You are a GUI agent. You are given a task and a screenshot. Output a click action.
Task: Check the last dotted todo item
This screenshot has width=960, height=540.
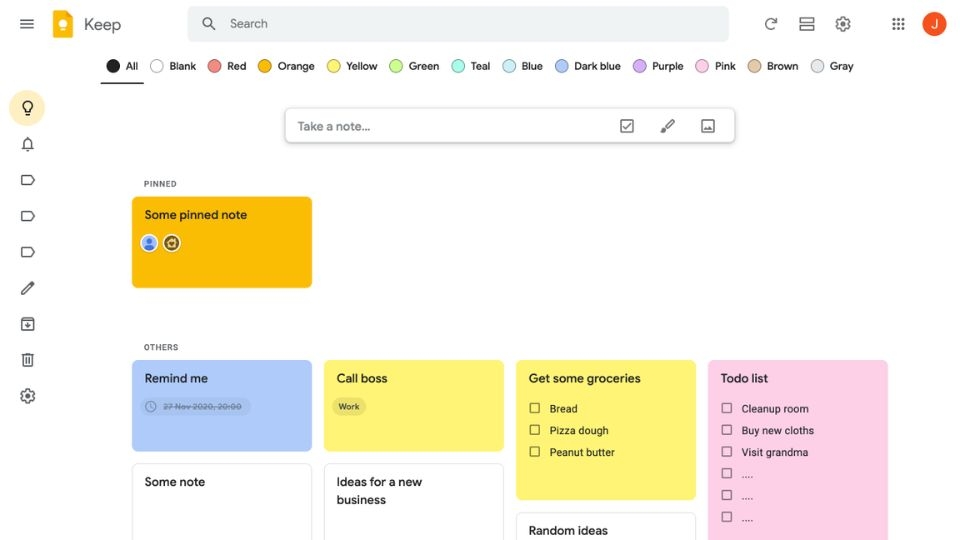point(727,517)
